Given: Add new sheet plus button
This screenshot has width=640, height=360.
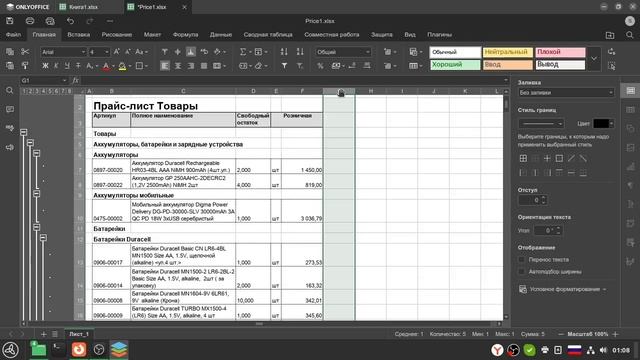Looking at the screenshot, I should click(43, 334).
